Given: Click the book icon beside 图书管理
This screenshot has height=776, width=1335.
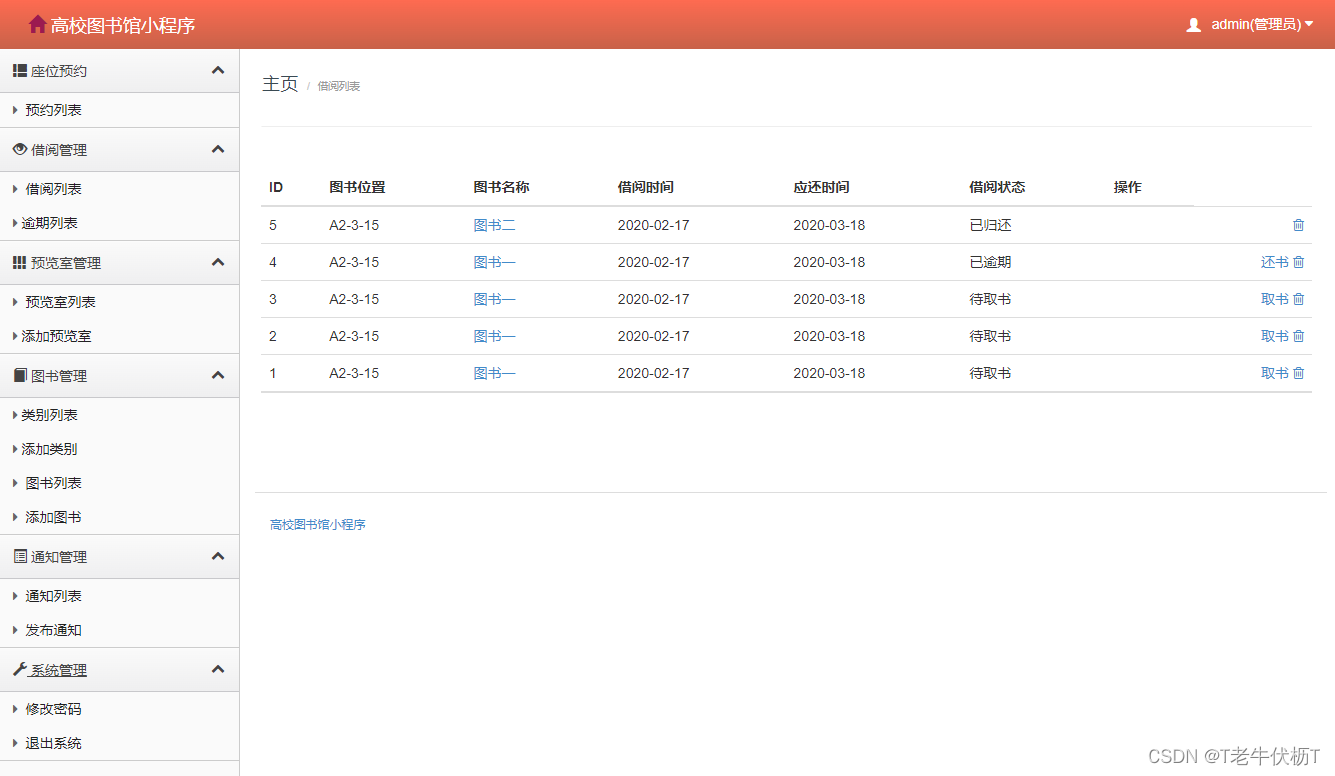Looking at the screenshot, I should pyautogui.click(x=19, y=375).
